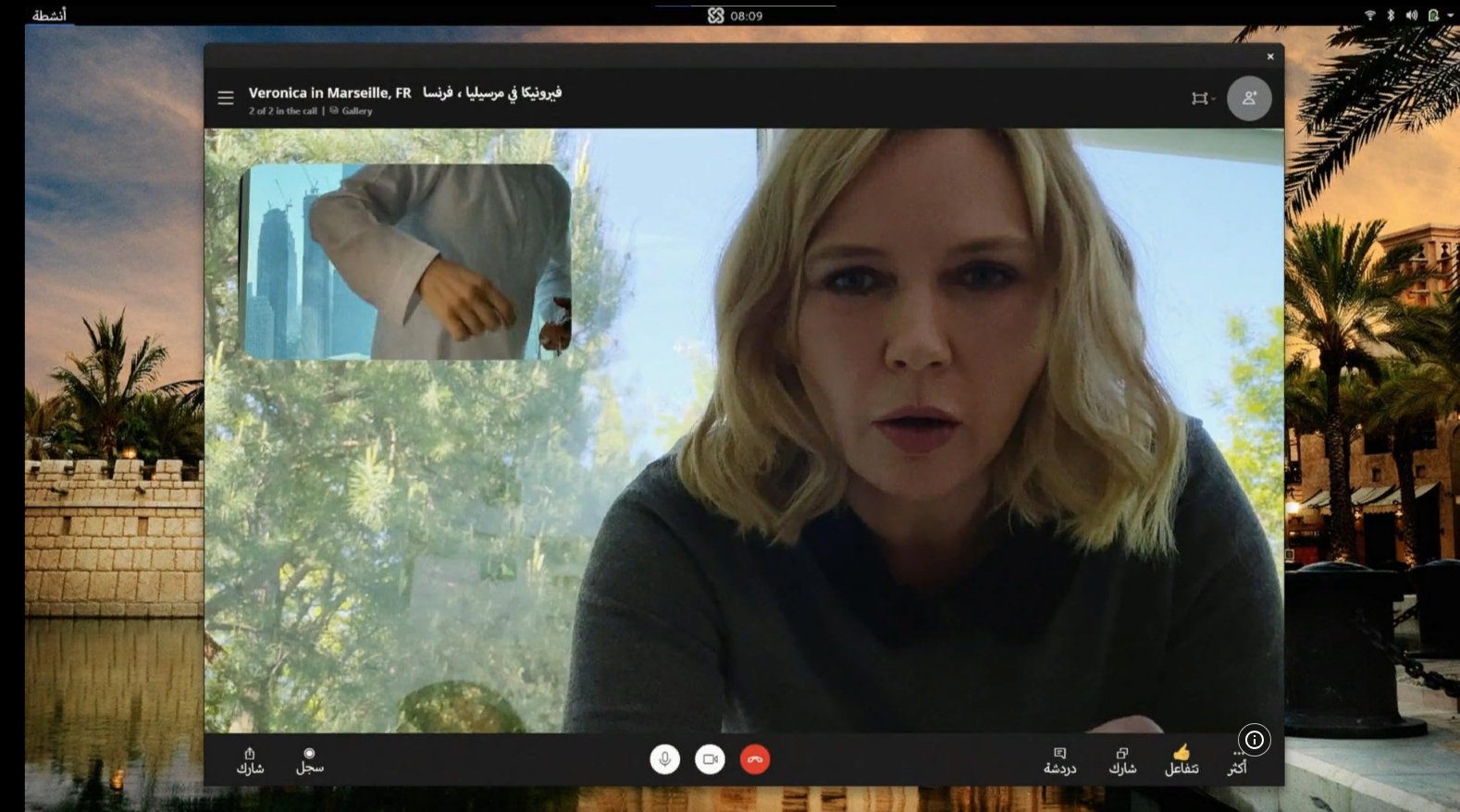Open the system menu arrow in top bar
This screenshot has width=1460, height=812.
coord(1450,15)
